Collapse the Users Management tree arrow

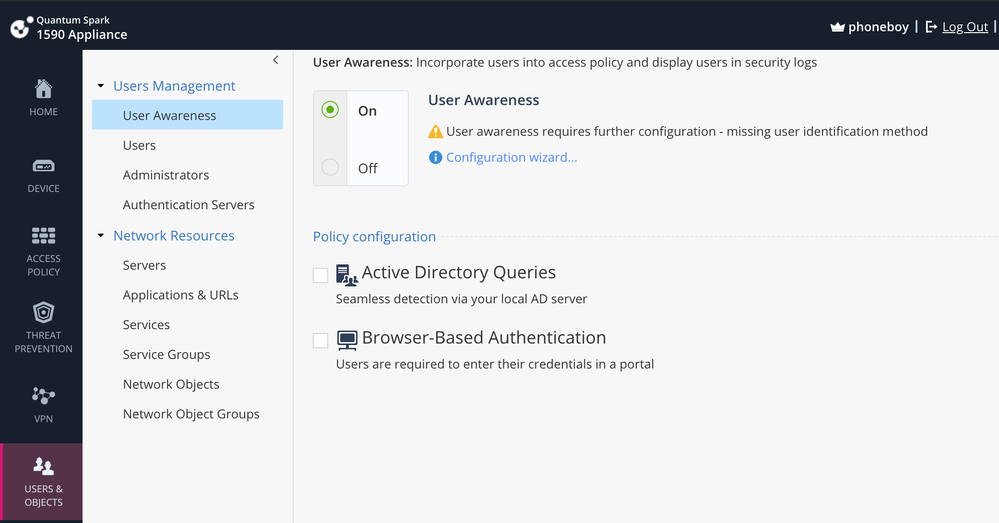click(x=101, y=85)
